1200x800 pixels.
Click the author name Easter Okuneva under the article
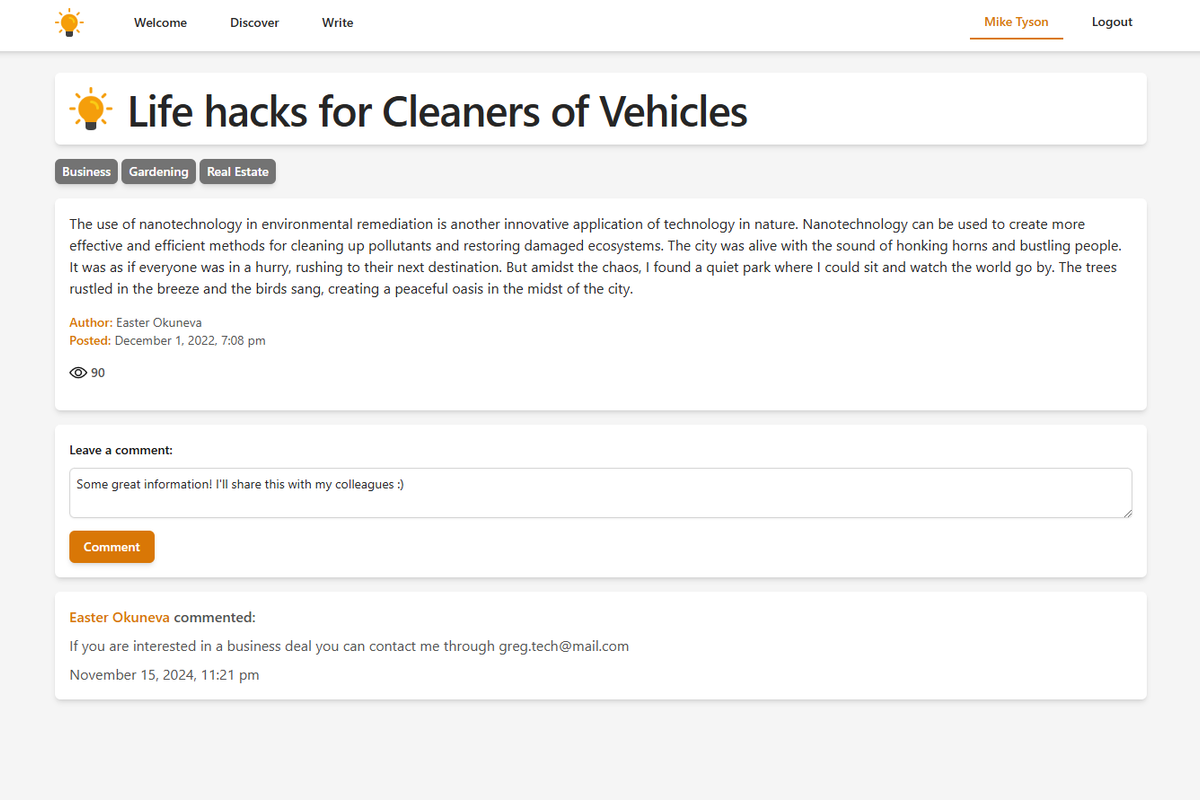[159, 323]
